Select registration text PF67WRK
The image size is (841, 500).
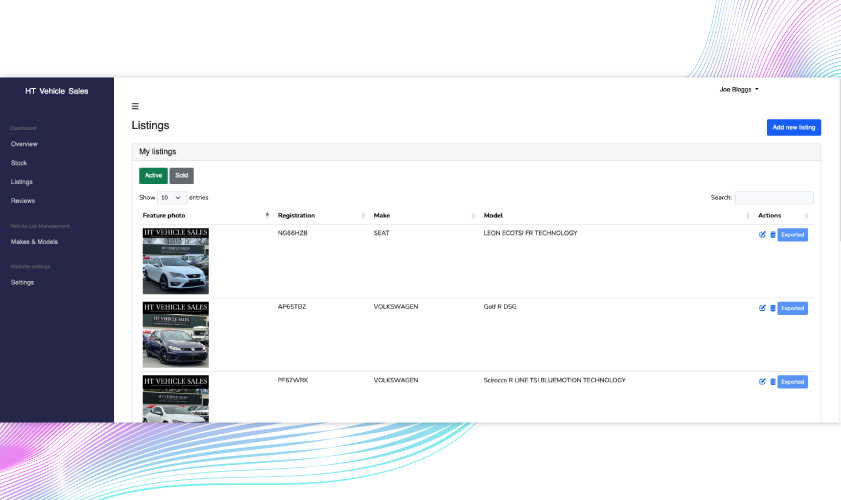click(293, 380)
